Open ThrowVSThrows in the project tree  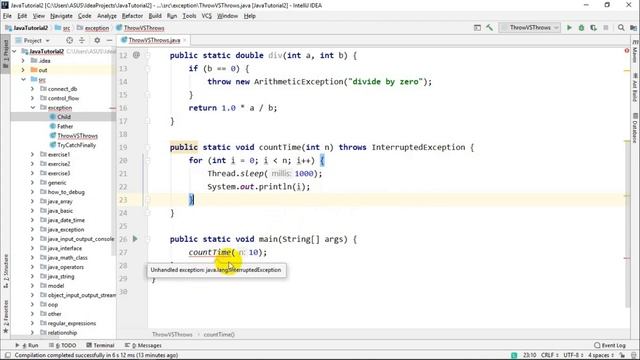click(73, 136)
